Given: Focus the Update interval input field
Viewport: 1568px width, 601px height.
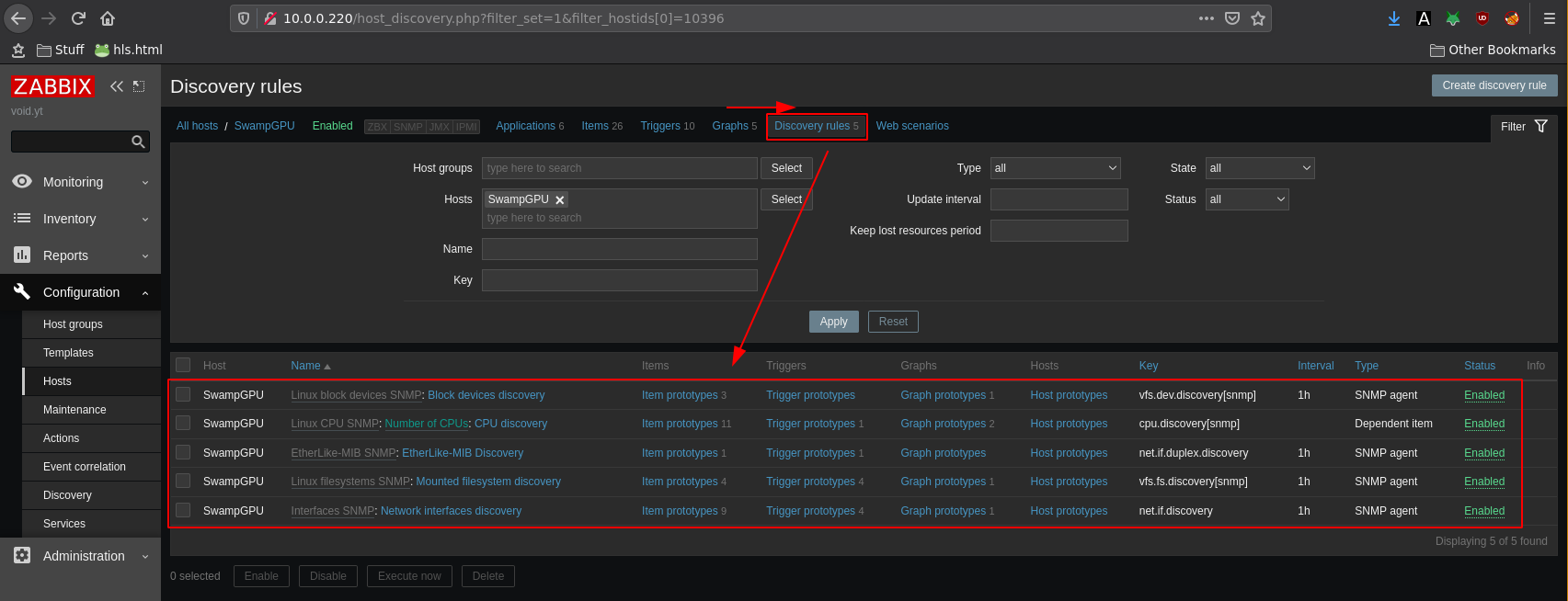Looking at the screenshot, I should click(x=1059, y=199).
